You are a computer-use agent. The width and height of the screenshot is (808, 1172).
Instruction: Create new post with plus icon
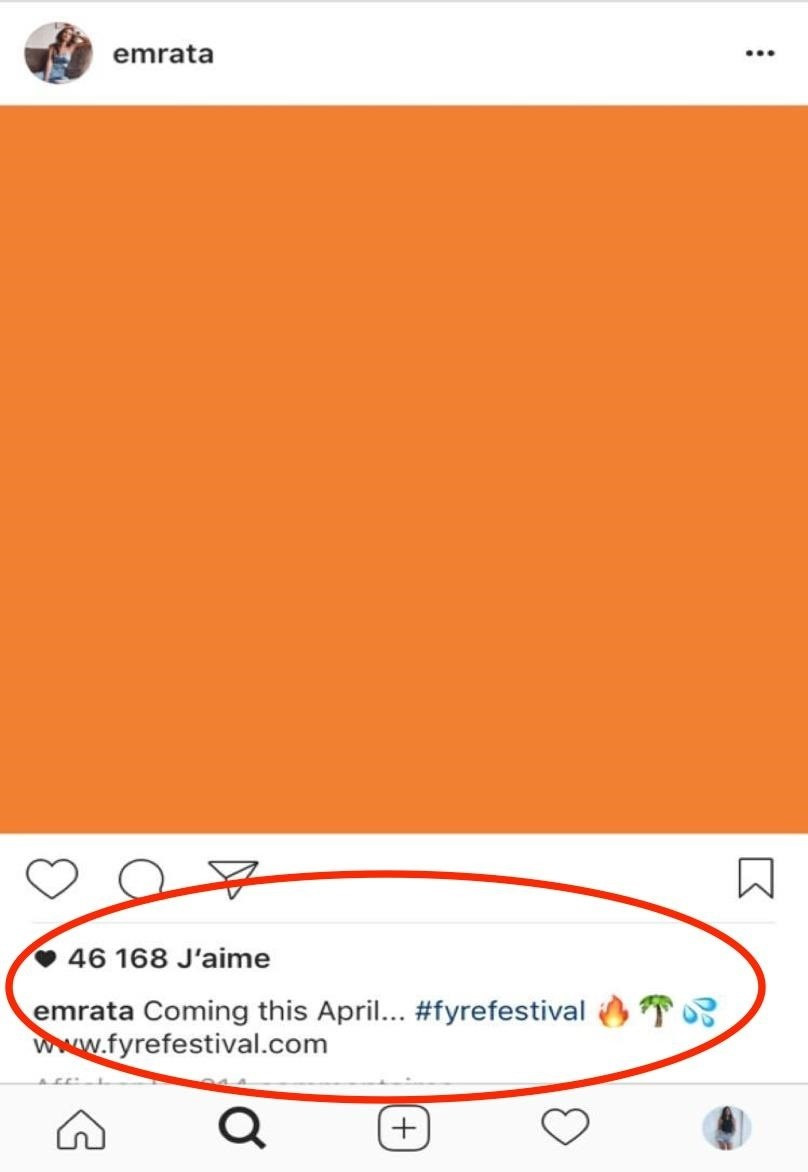click(404, 1129)
